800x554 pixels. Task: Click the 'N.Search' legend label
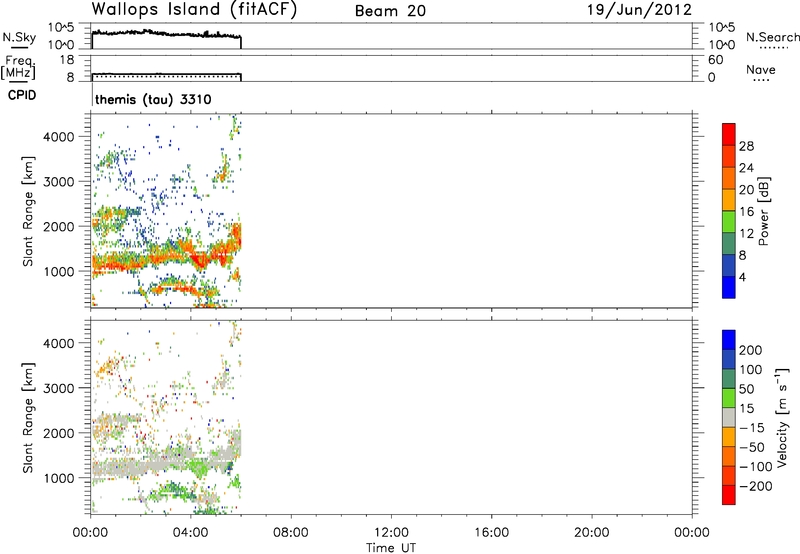pos(772,37)
